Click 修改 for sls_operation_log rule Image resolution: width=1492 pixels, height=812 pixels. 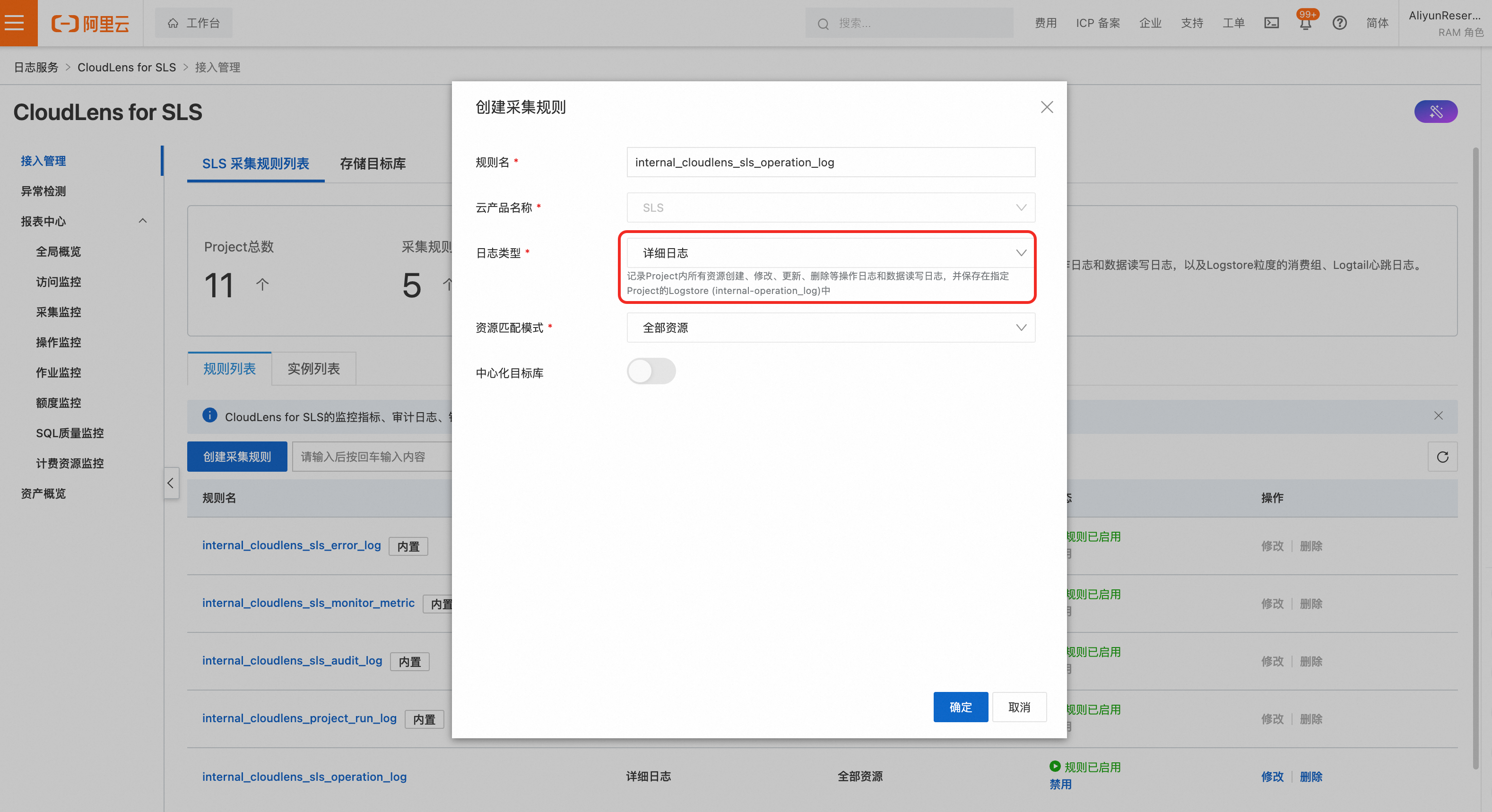(x=1273, y=777)
